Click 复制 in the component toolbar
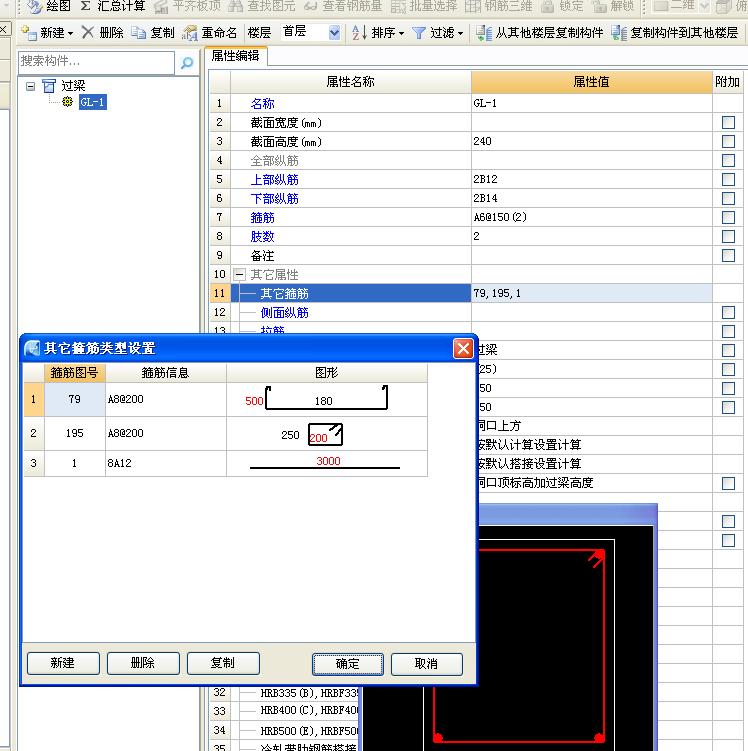This screenshot has width=748, height=751. coord(153,33)
